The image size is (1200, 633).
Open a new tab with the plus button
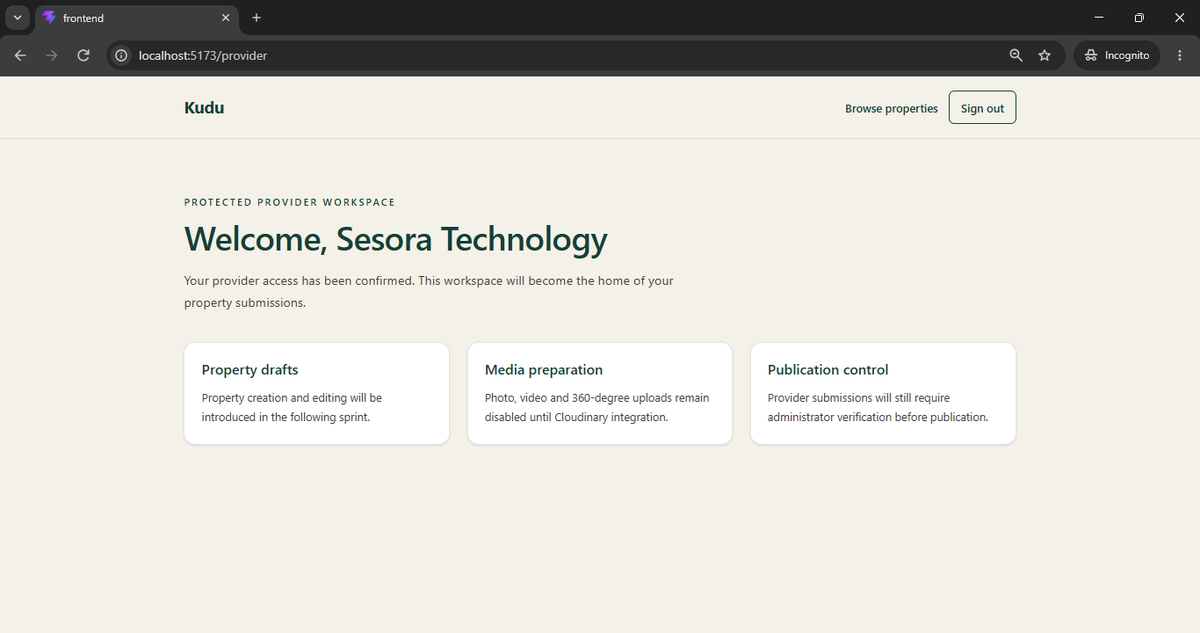(257, 18)
